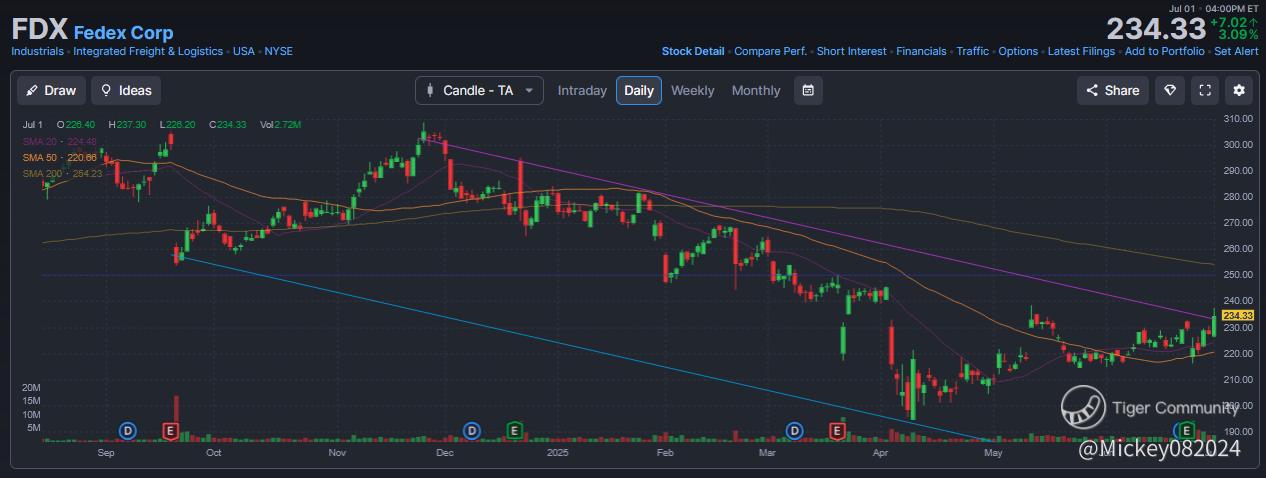This screenshot has height=478, width=1266.
Task: Expand the Candle - TA chart type dropdown
Action: [x=480, y=90]
